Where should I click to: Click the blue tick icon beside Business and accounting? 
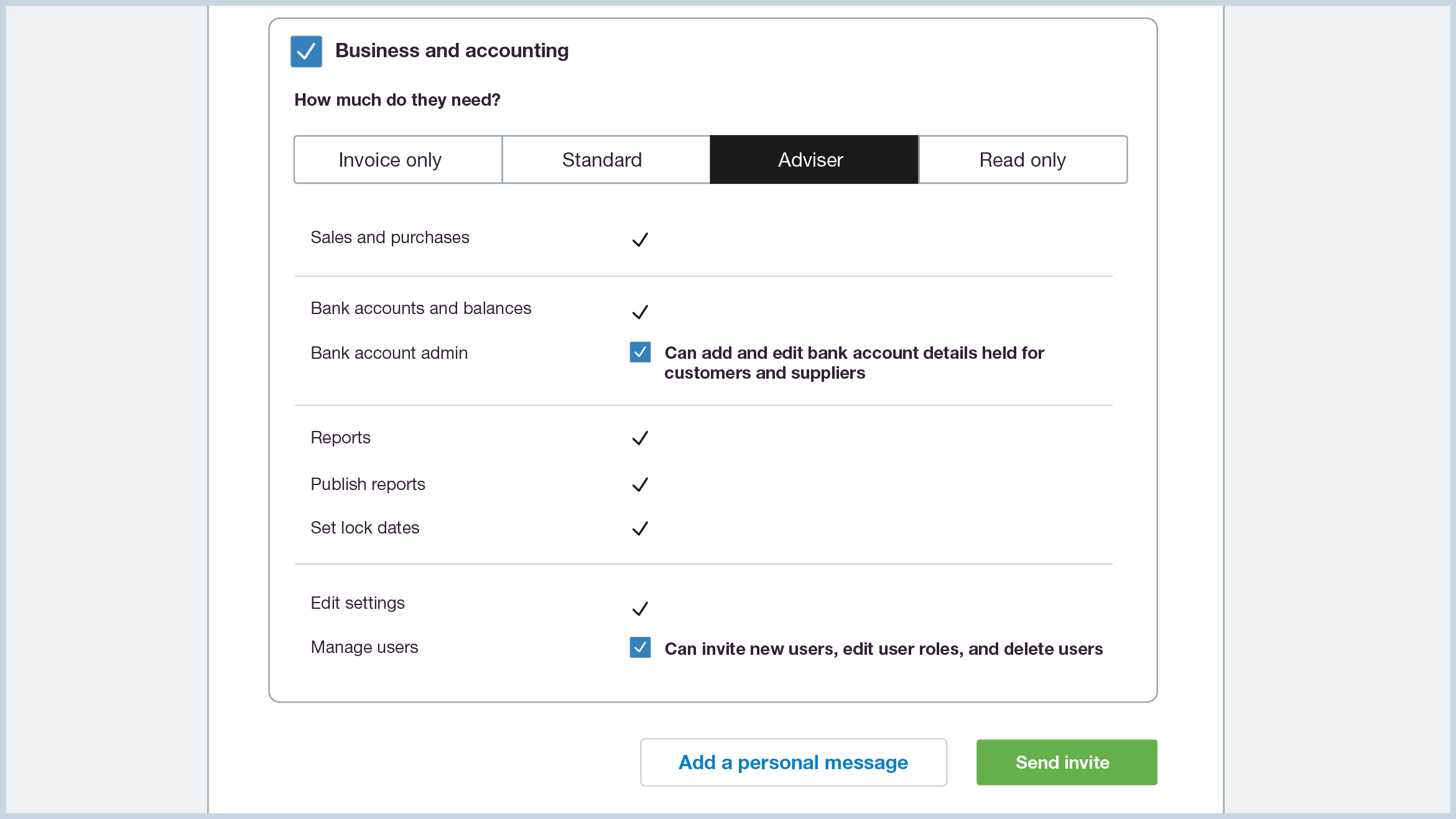coord(306,51)
